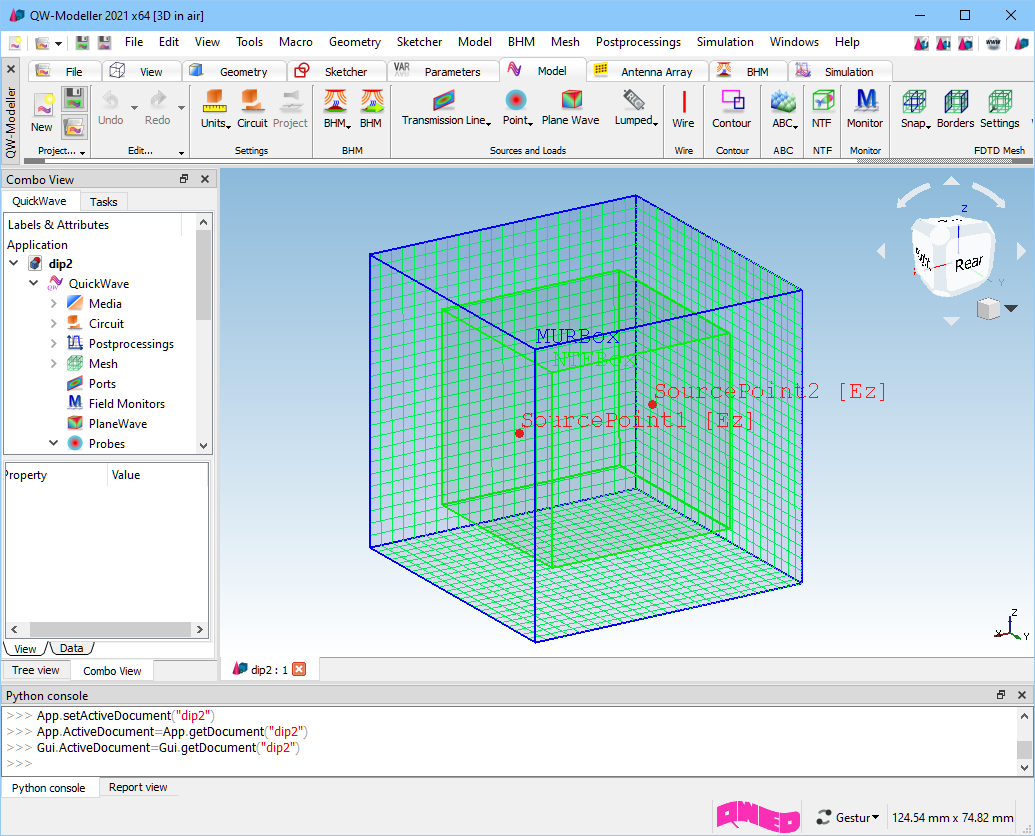Float the Python console panel
Viewport: 1035px width, 836px height.
tap(1001, 695)
